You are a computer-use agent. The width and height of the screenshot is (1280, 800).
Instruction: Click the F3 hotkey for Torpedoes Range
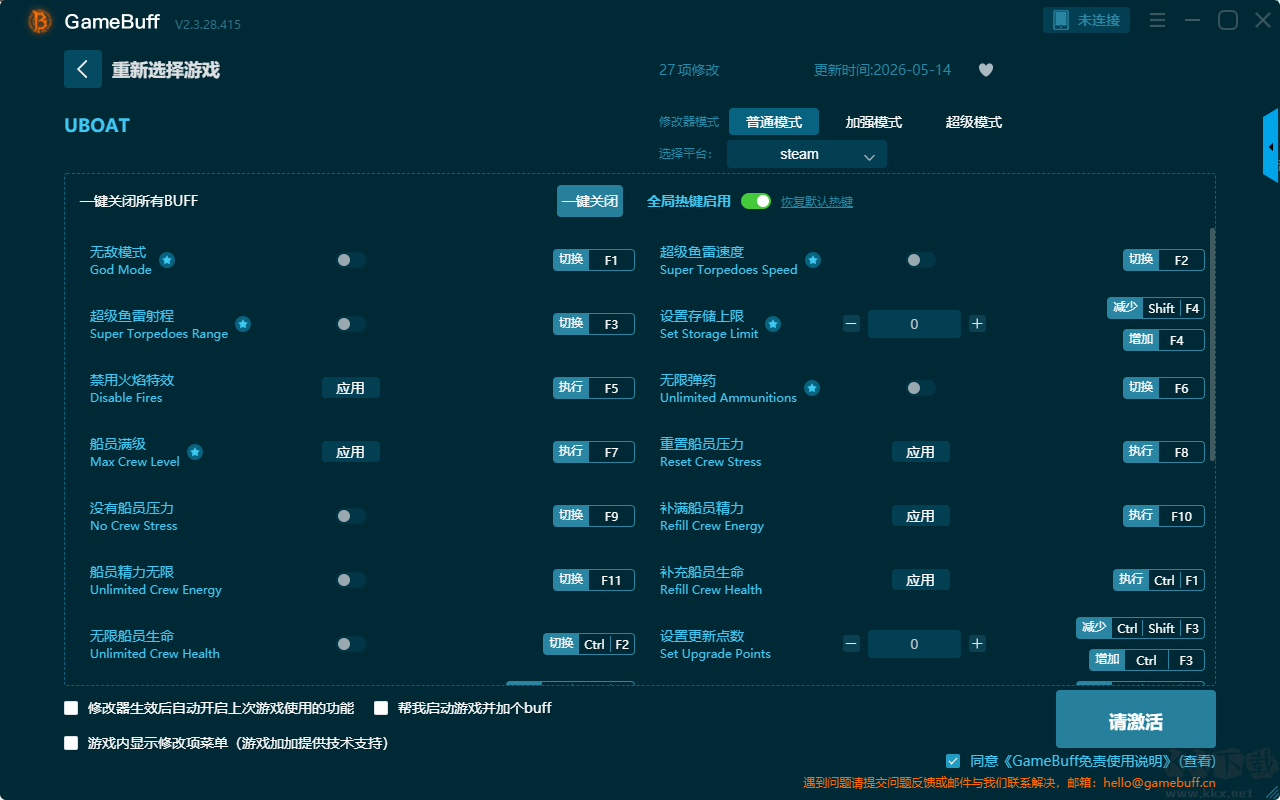(x=594, y=324)
